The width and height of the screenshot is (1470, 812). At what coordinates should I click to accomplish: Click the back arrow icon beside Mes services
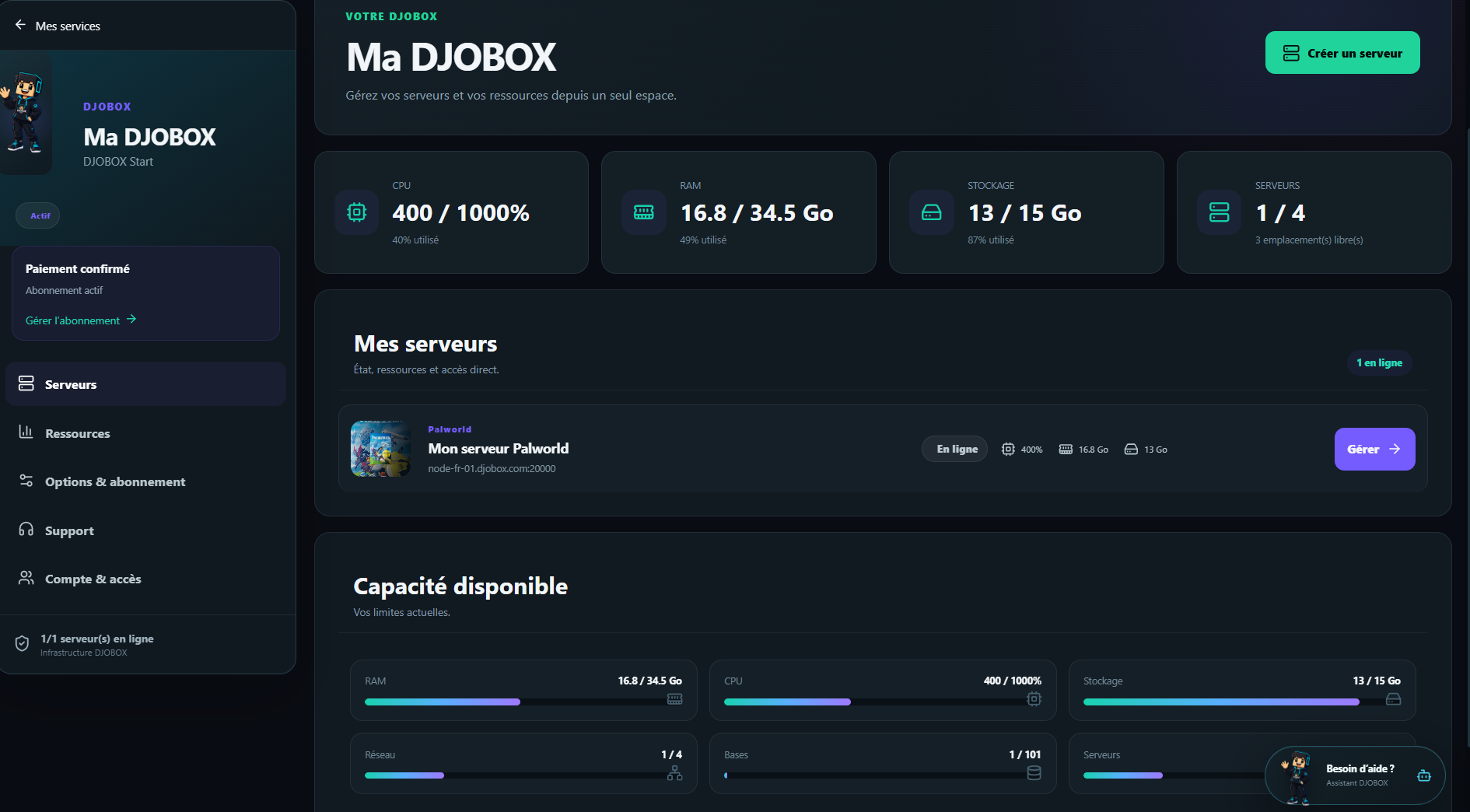pyautogui.click(x=20, y=25)
